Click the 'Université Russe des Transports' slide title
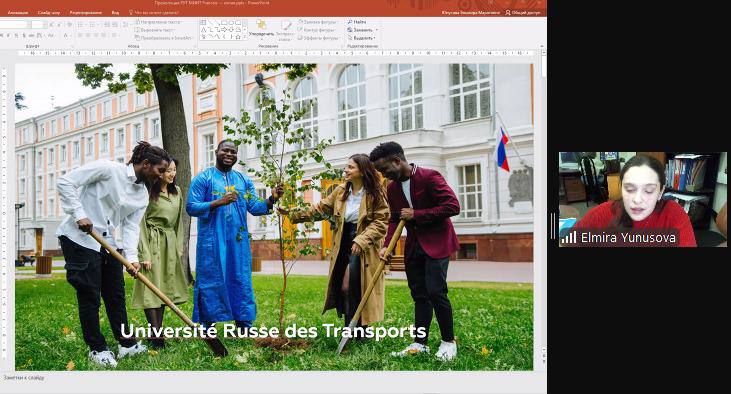The width and height of the screenshot is (731, 394). click(273, 331)
